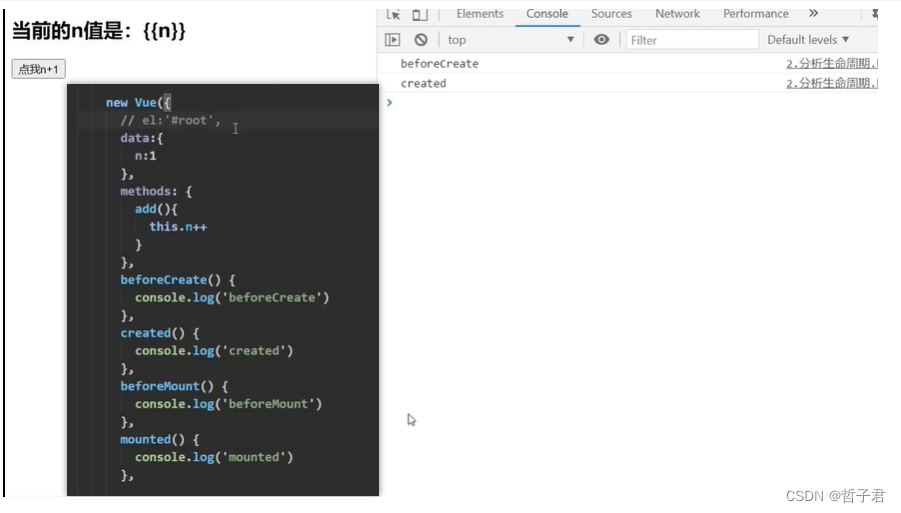Open the top context dropdown
The image size is (901, 513).
point(511,40)
